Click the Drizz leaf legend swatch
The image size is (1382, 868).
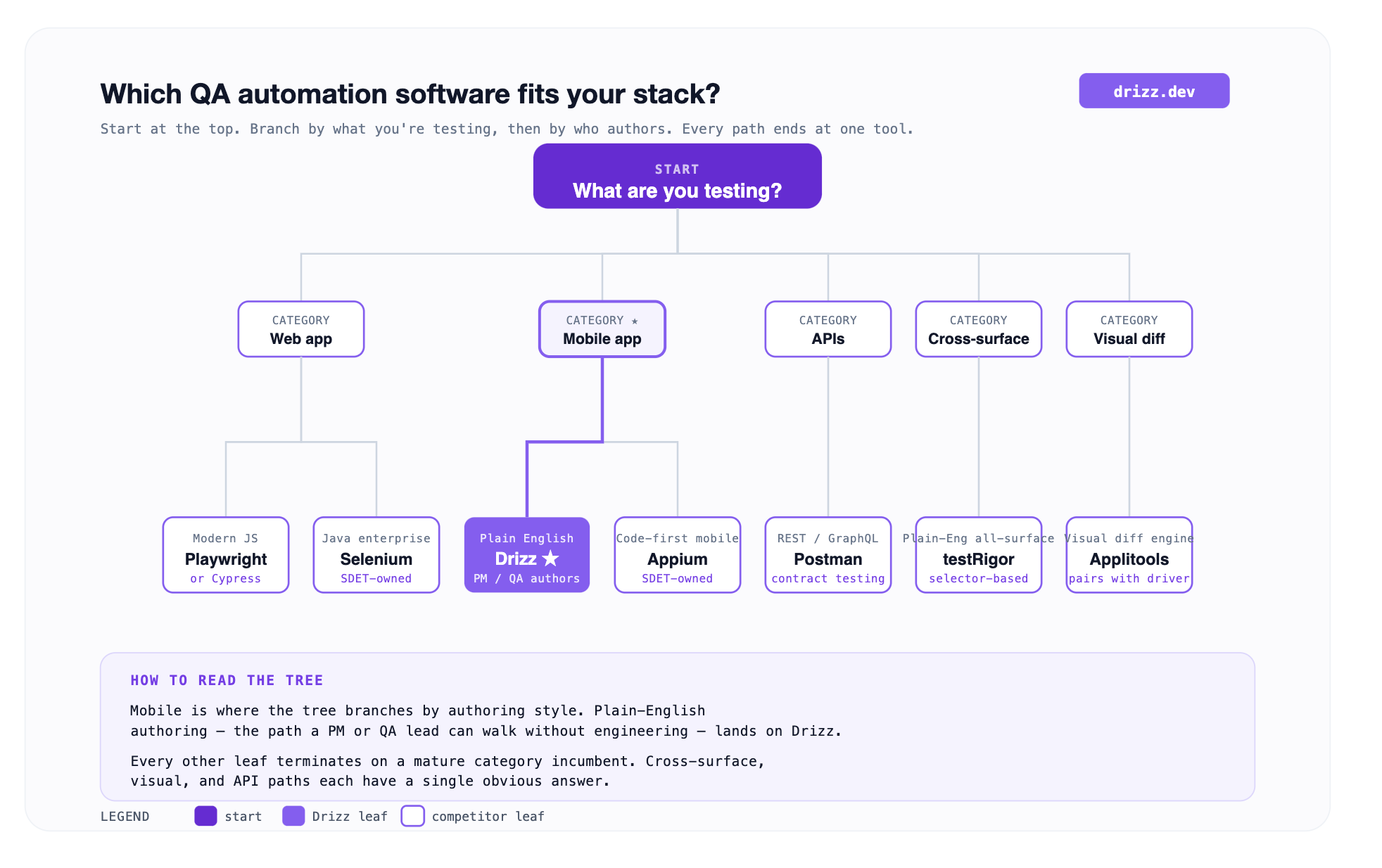(x=293, y=816)
